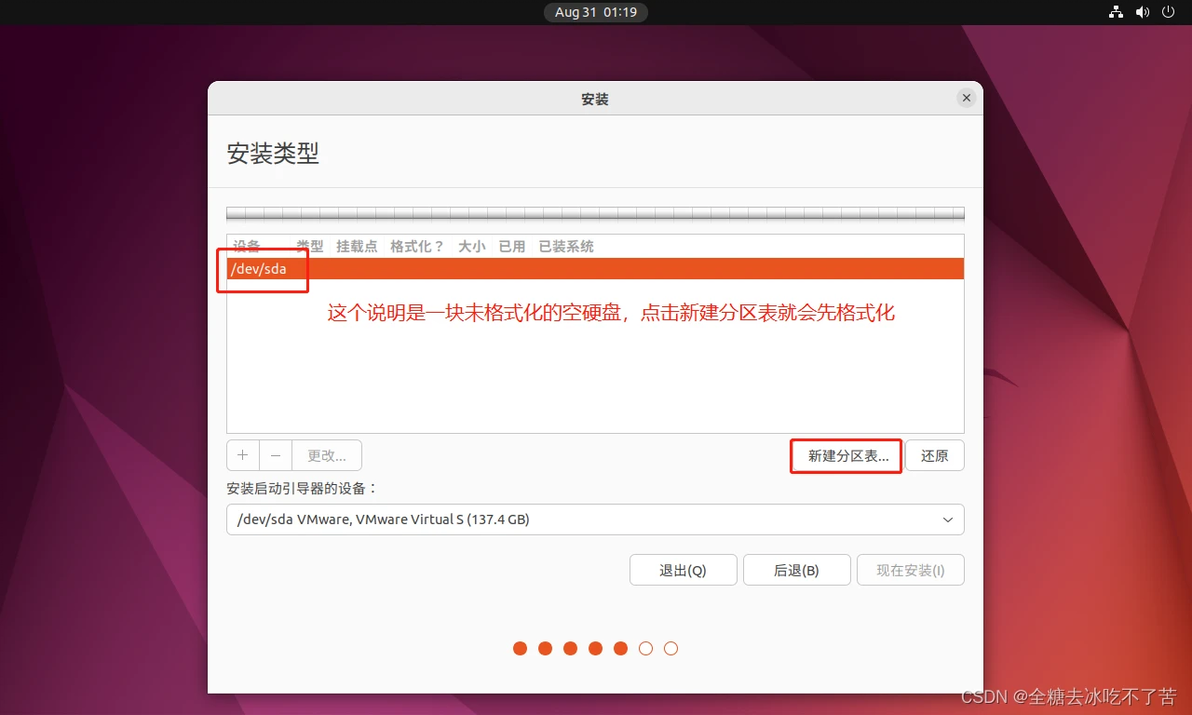Close the 安装 installer window
The height and width of the screenshot is (715, 1192).
pyautogui.click(x=966, y=98)
